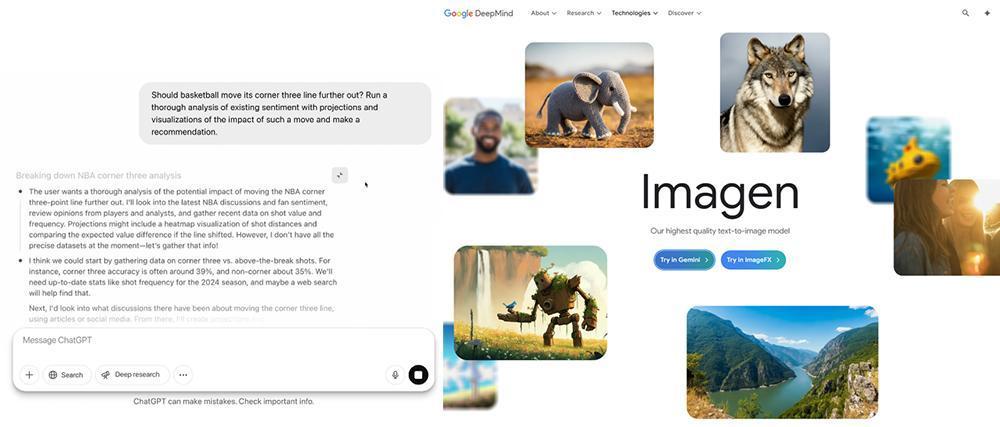Click the Try in Gemini button
Viewport: 1000px width, 427px height.
[684, 260]
